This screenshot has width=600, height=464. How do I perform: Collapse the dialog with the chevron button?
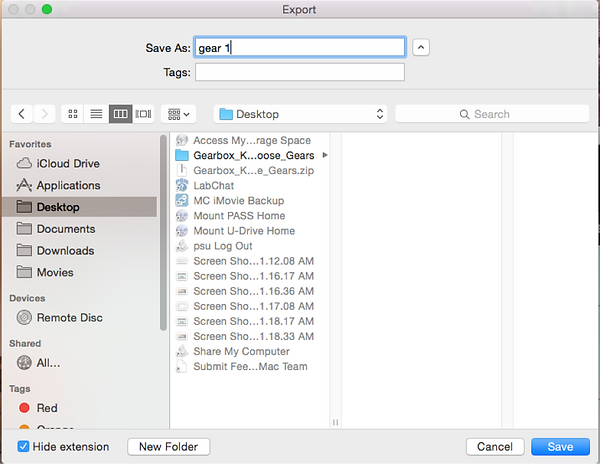point(421,47)
